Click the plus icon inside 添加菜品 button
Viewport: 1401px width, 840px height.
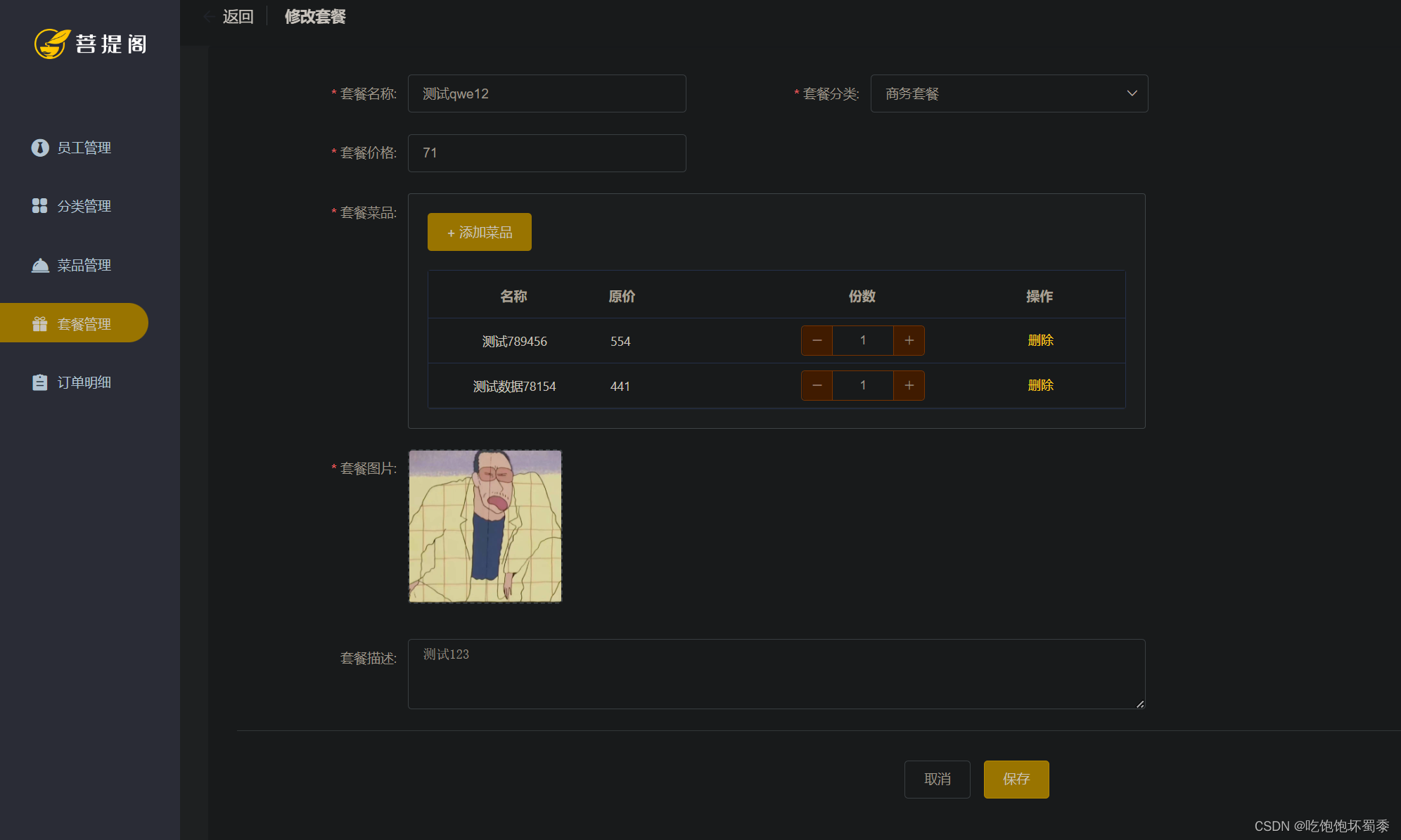pos(451,232)
